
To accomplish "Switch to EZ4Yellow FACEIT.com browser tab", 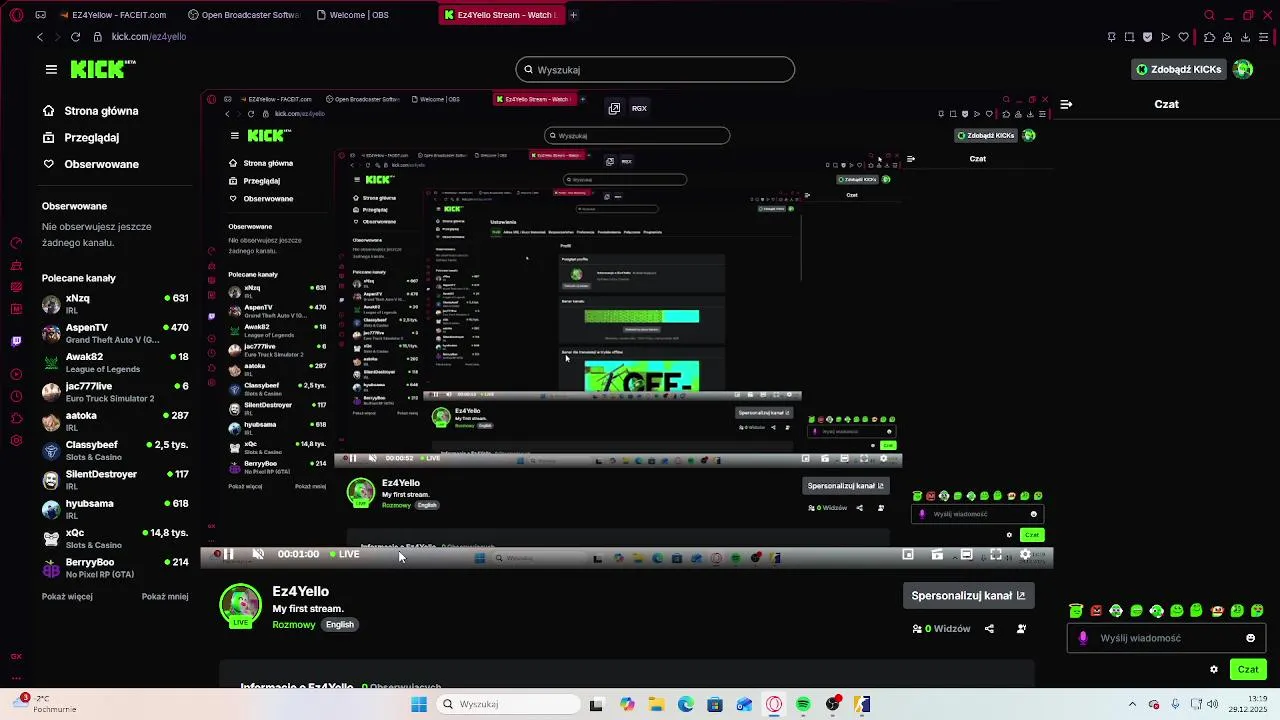I will pos(112,15).
